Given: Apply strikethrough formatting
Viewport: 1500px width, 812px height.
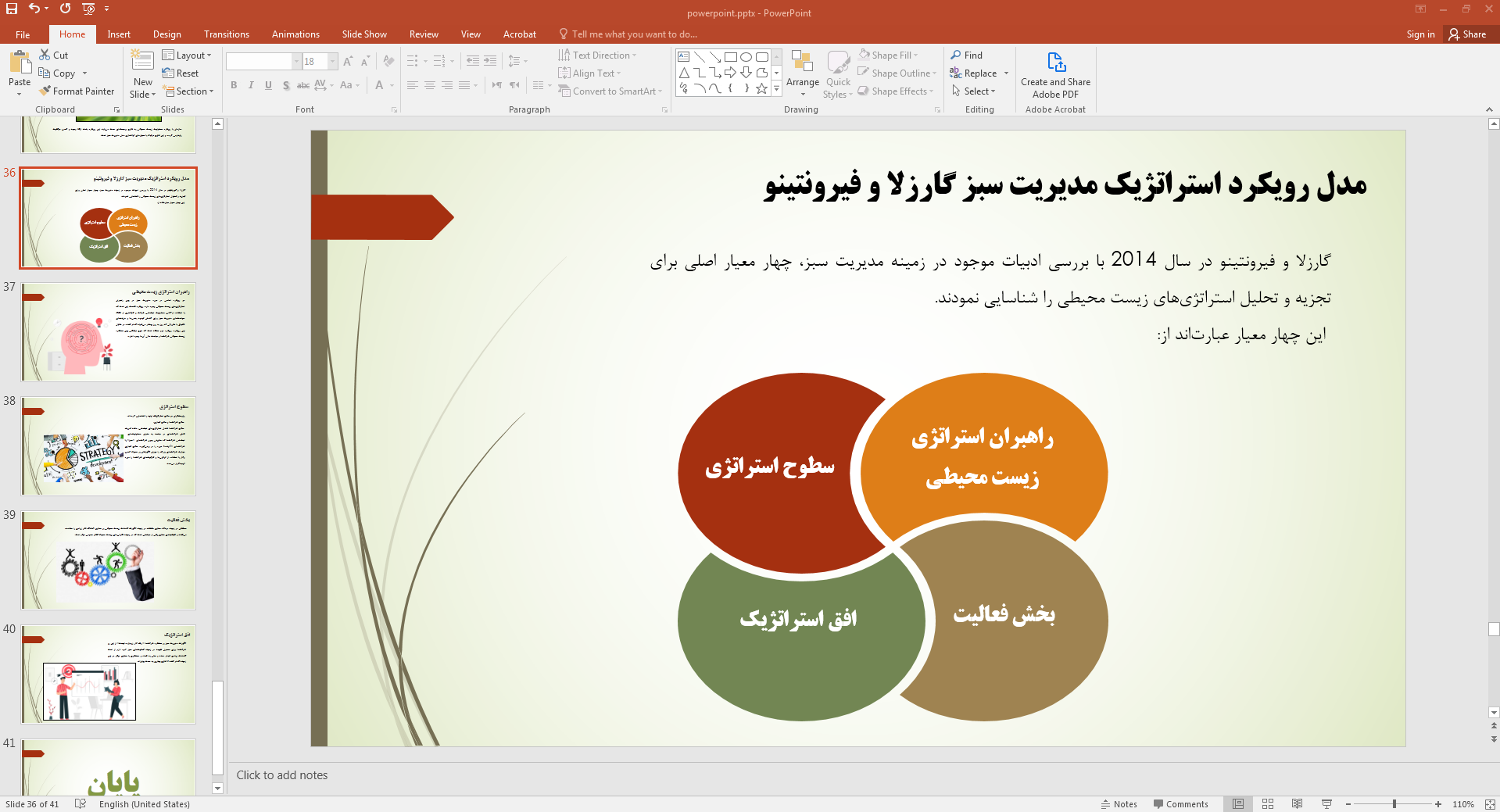Looking at the screenshot, I should click(x=303, y=85).
